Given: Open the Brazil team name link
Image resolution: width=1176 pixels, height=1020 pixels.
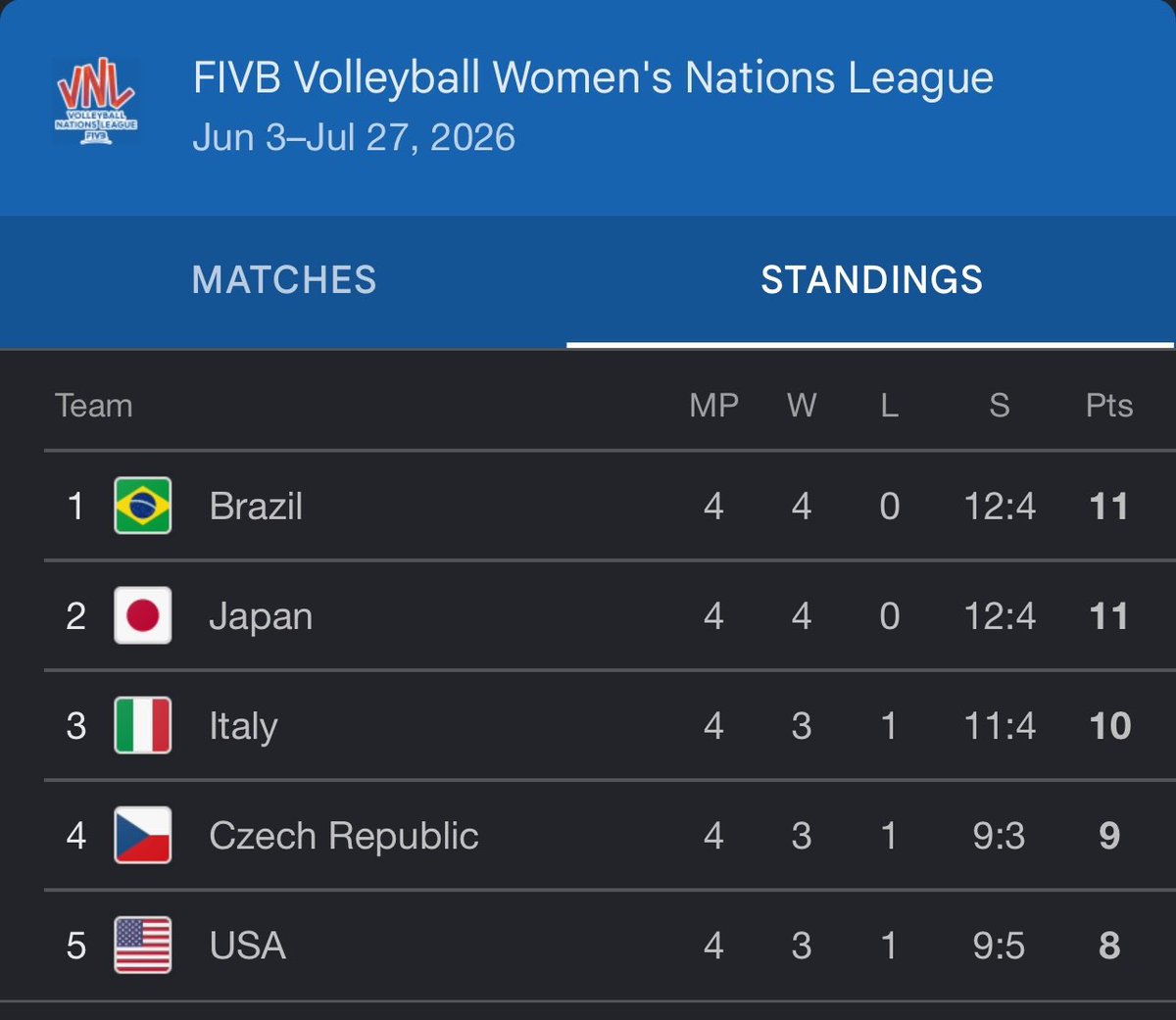Looking at the screenshot, I should (x=256, y=507).
